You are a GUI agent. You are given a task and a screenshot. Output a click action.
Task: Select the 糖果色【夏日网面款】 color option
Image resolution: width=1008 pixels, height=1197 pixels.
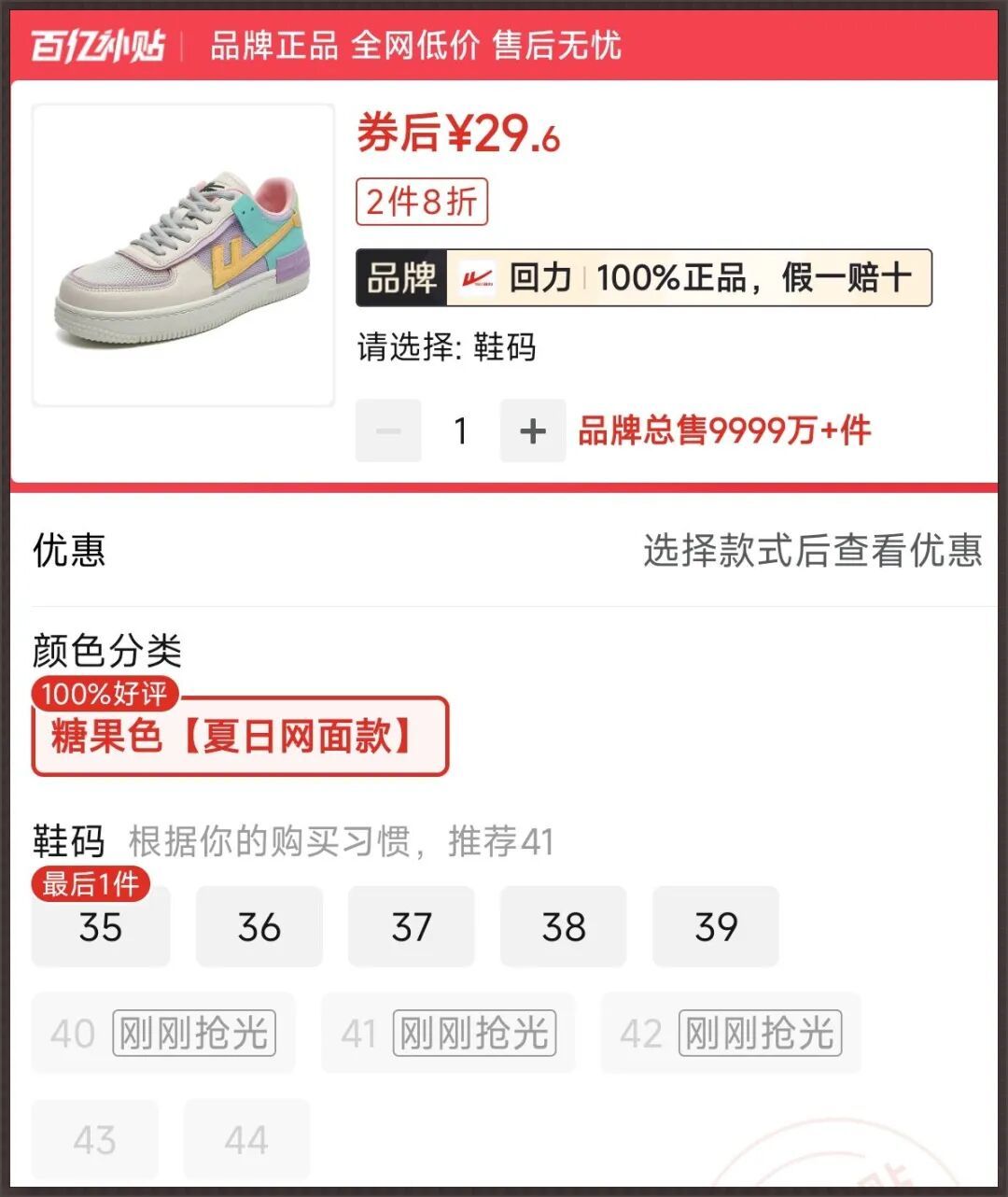pyautogui.click(x=240, y=737)
